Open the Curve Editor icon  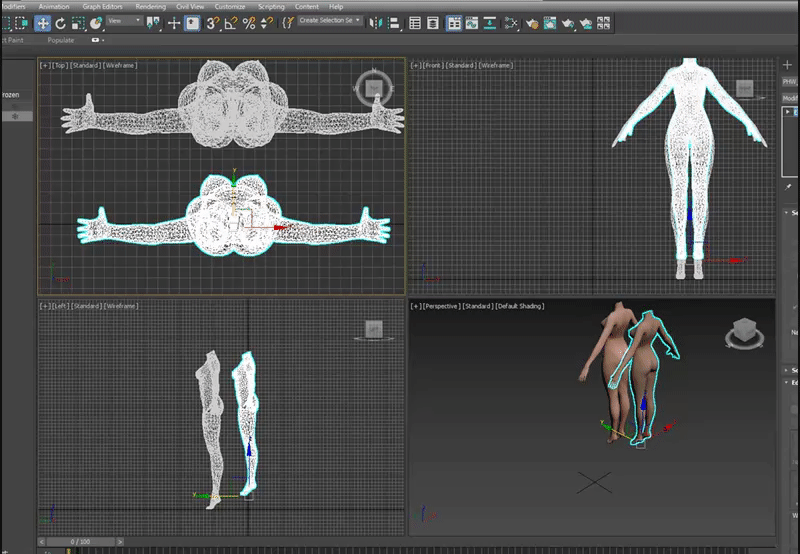473,22
